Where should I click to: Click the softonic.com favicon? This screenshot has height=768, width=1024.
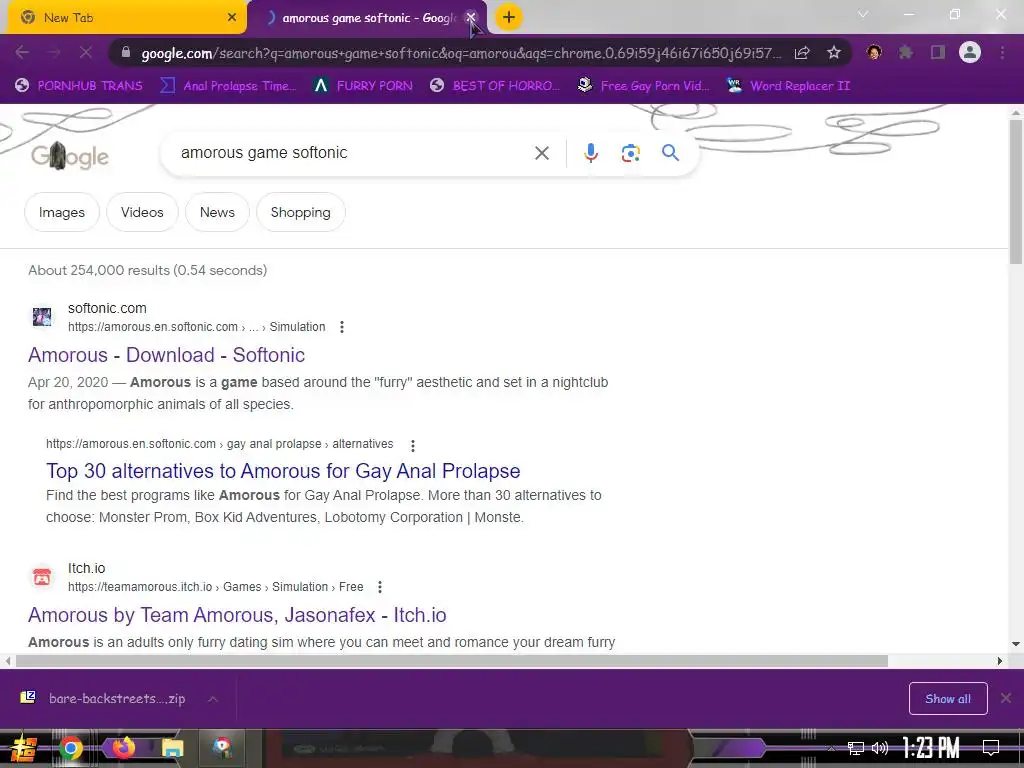[x=42, y=317]
